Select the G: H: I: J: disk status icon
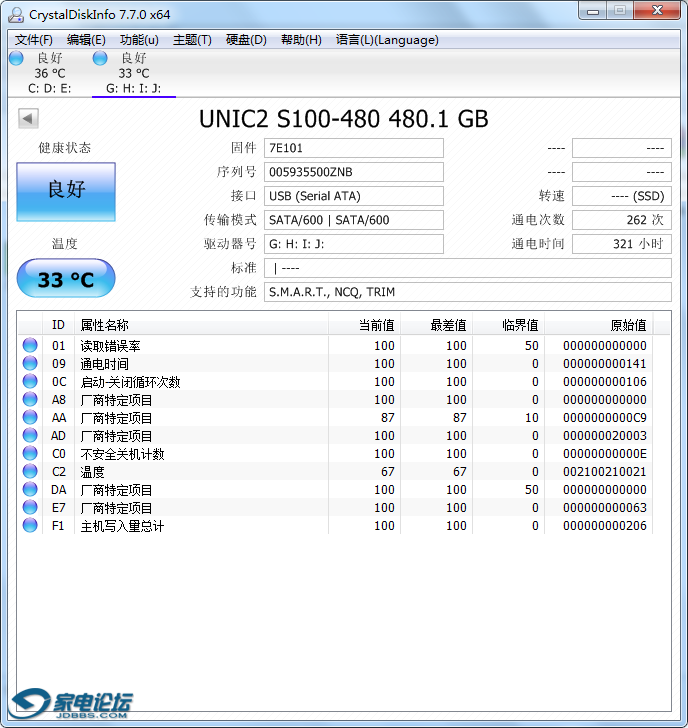688x728 pixels. [100, 58]
